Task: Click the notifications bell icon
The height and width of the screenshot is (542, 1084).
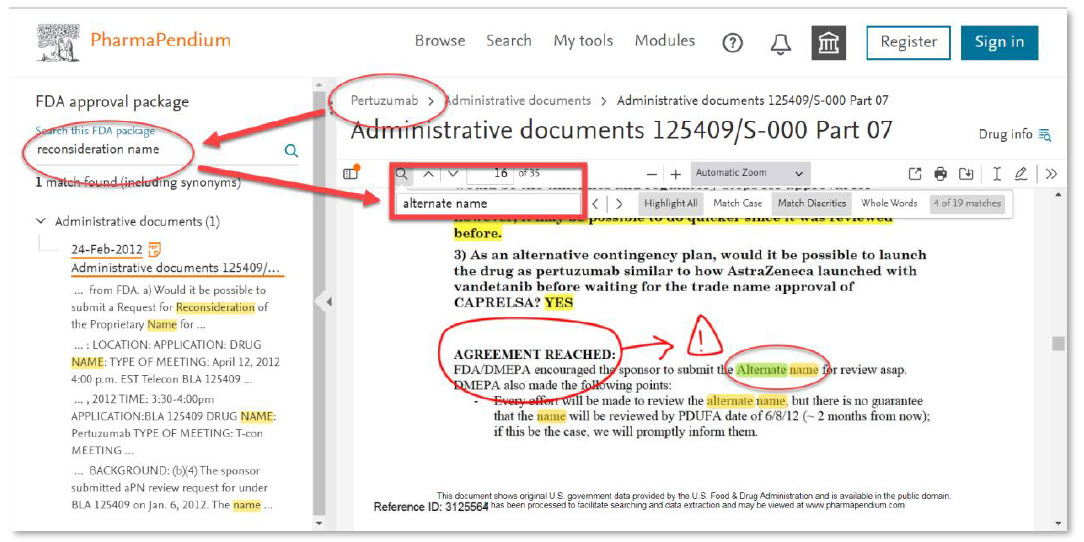Action: (x=780, y=43)
